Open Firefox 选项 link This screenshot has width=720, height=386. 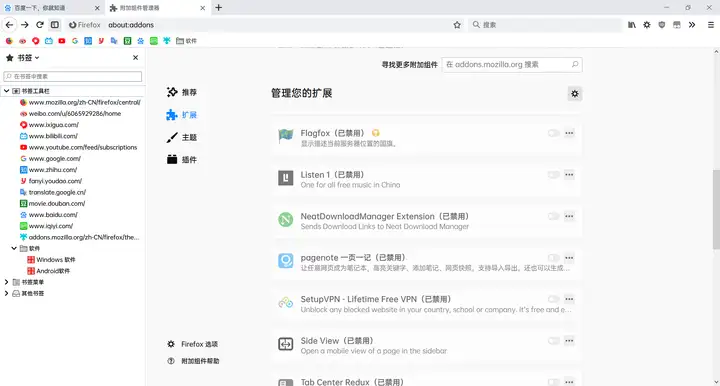(x=193, y=344)
